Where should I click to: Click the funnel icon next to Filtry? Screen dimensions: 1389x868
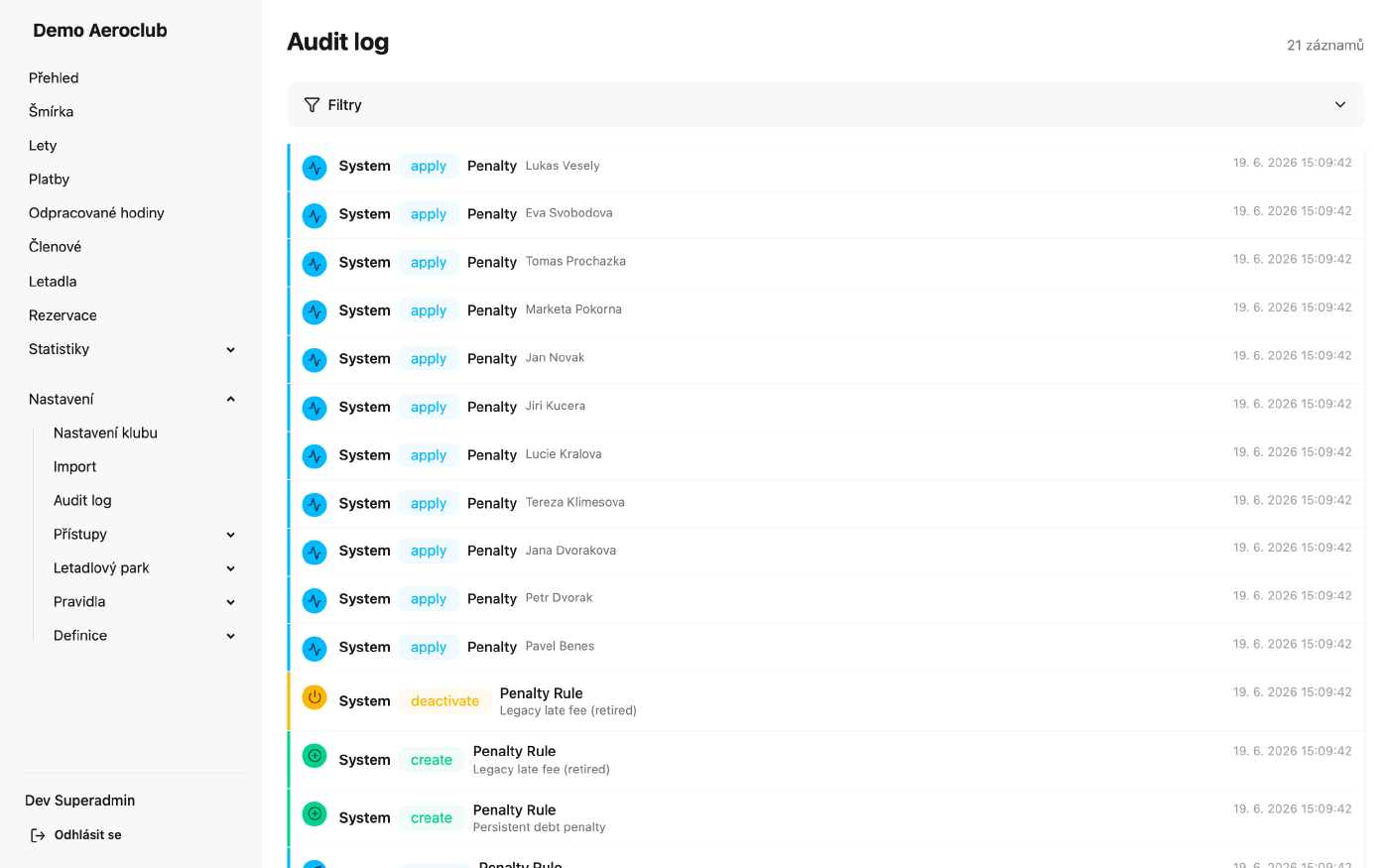tap(312, 105)
